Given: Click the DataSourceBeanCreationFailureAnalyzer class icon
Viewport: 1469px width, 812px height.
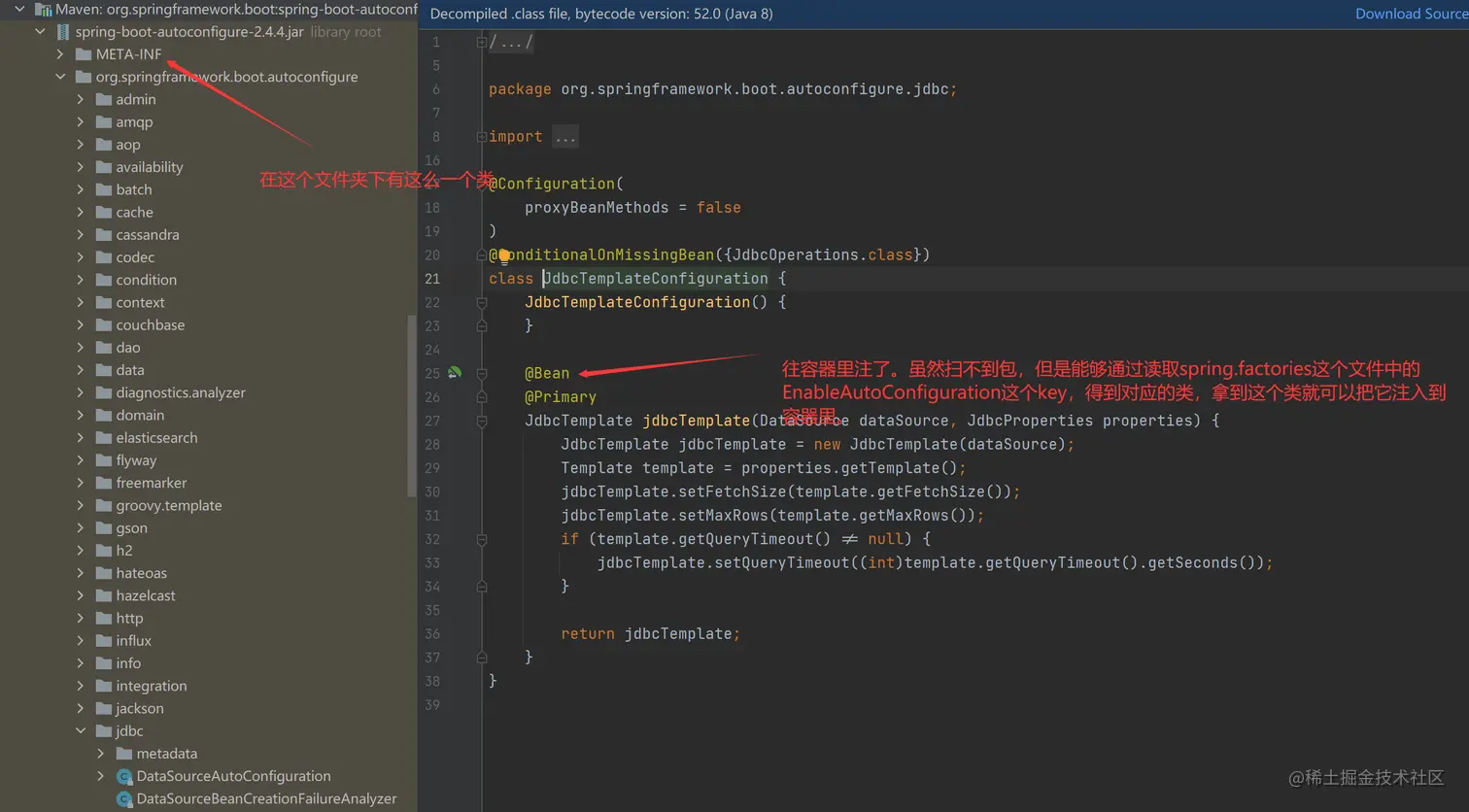Looking at the screenshot, I should [x=124, y=798].
